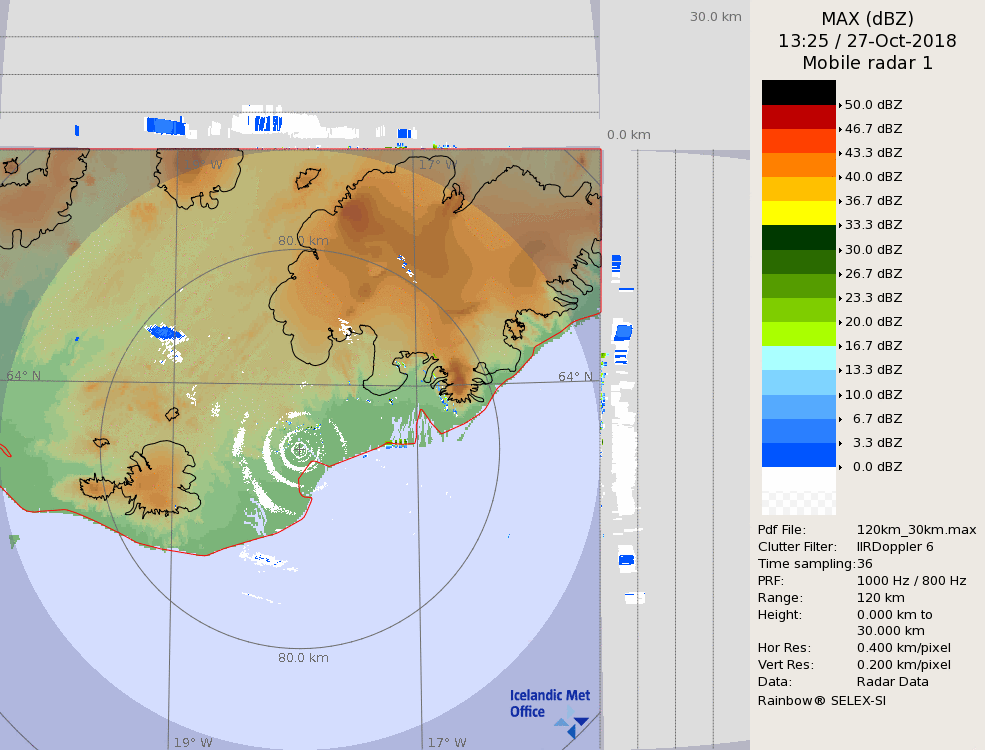
Task: Click the arrow marker beside 16.7 dBZ
Action: click(840, 346)
